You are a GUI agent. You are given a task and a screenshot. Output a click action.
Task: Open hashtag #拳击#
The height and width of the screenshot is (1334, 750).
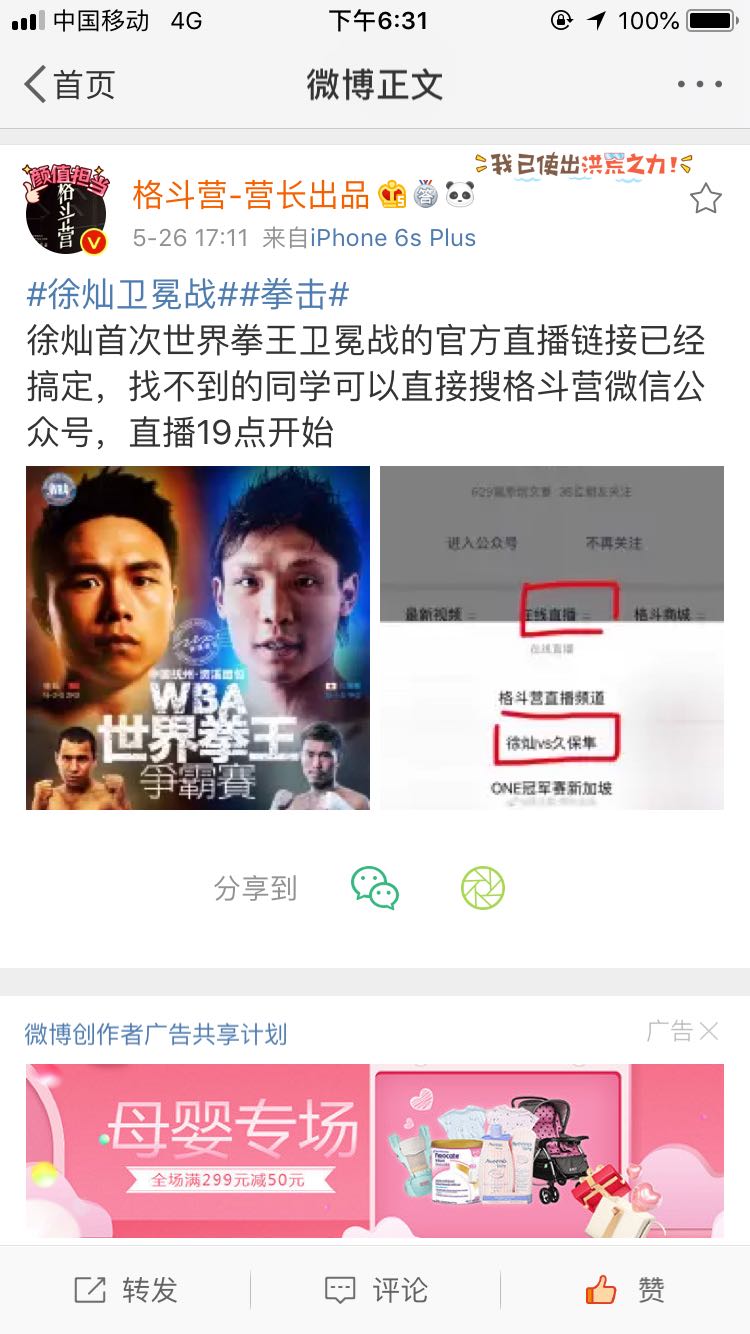[x=296, y=295]
